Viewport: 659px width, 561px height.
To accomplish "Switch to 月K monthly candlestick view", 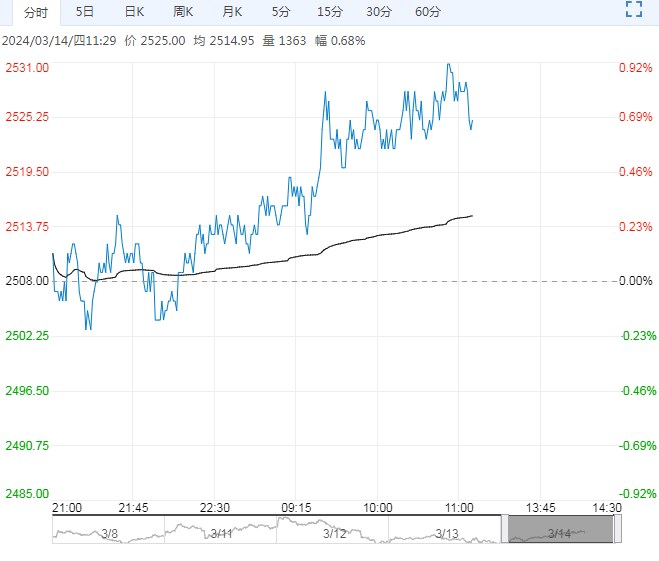I will point(232,12).
